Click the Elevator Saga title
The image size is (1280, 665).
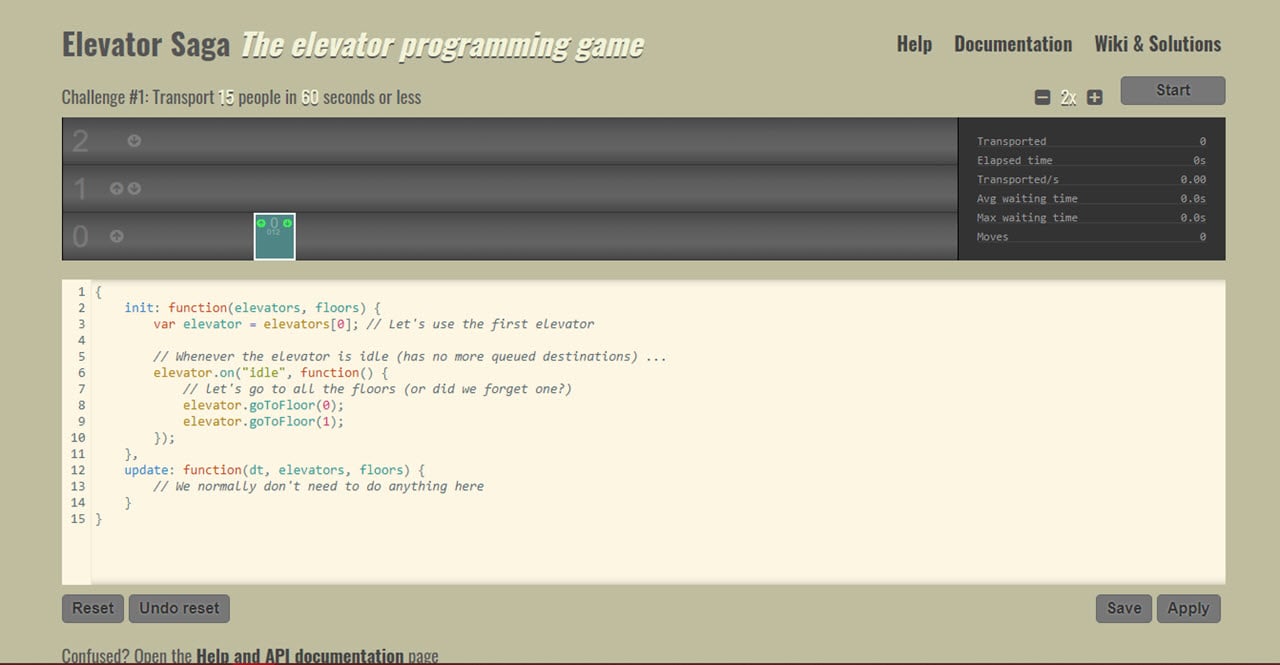click(x=146, y=45)
